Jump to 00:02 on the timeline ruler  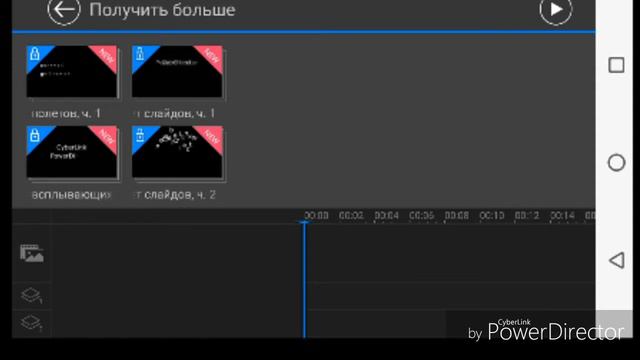[x=351, y=215]
